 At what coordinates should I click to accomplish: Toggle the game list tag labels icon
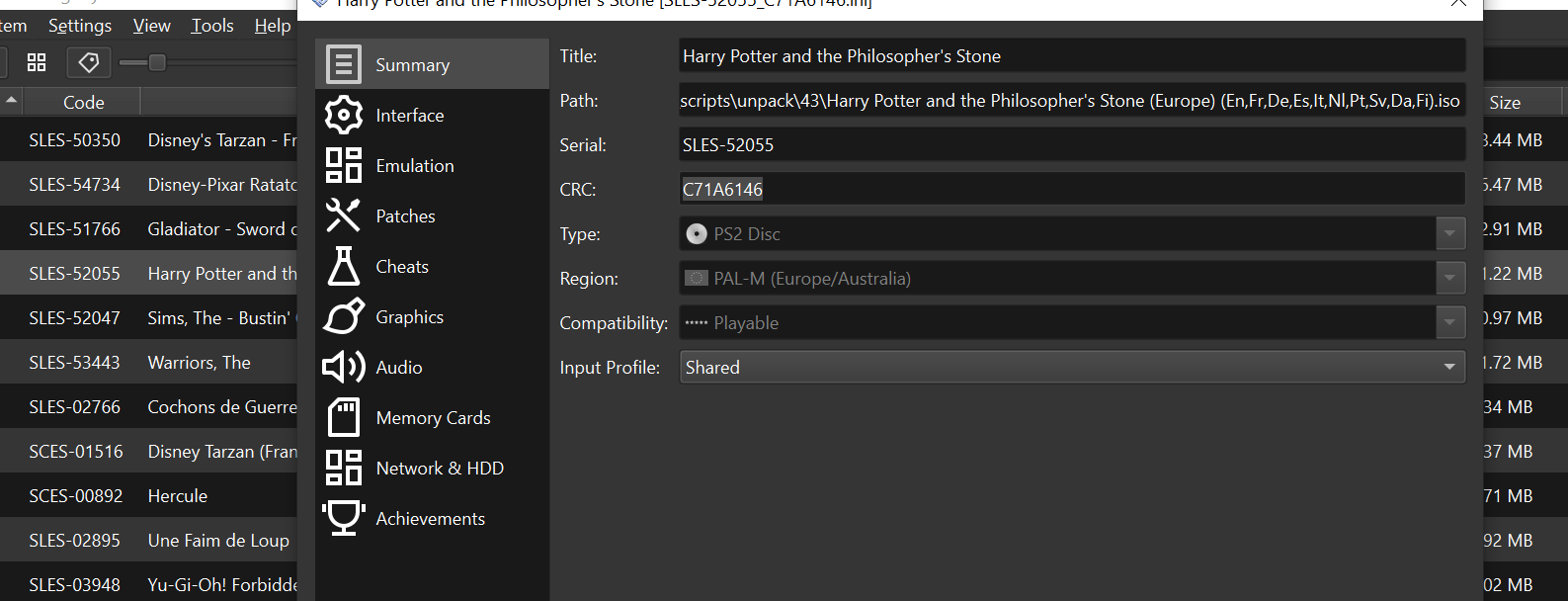point(89,62)
